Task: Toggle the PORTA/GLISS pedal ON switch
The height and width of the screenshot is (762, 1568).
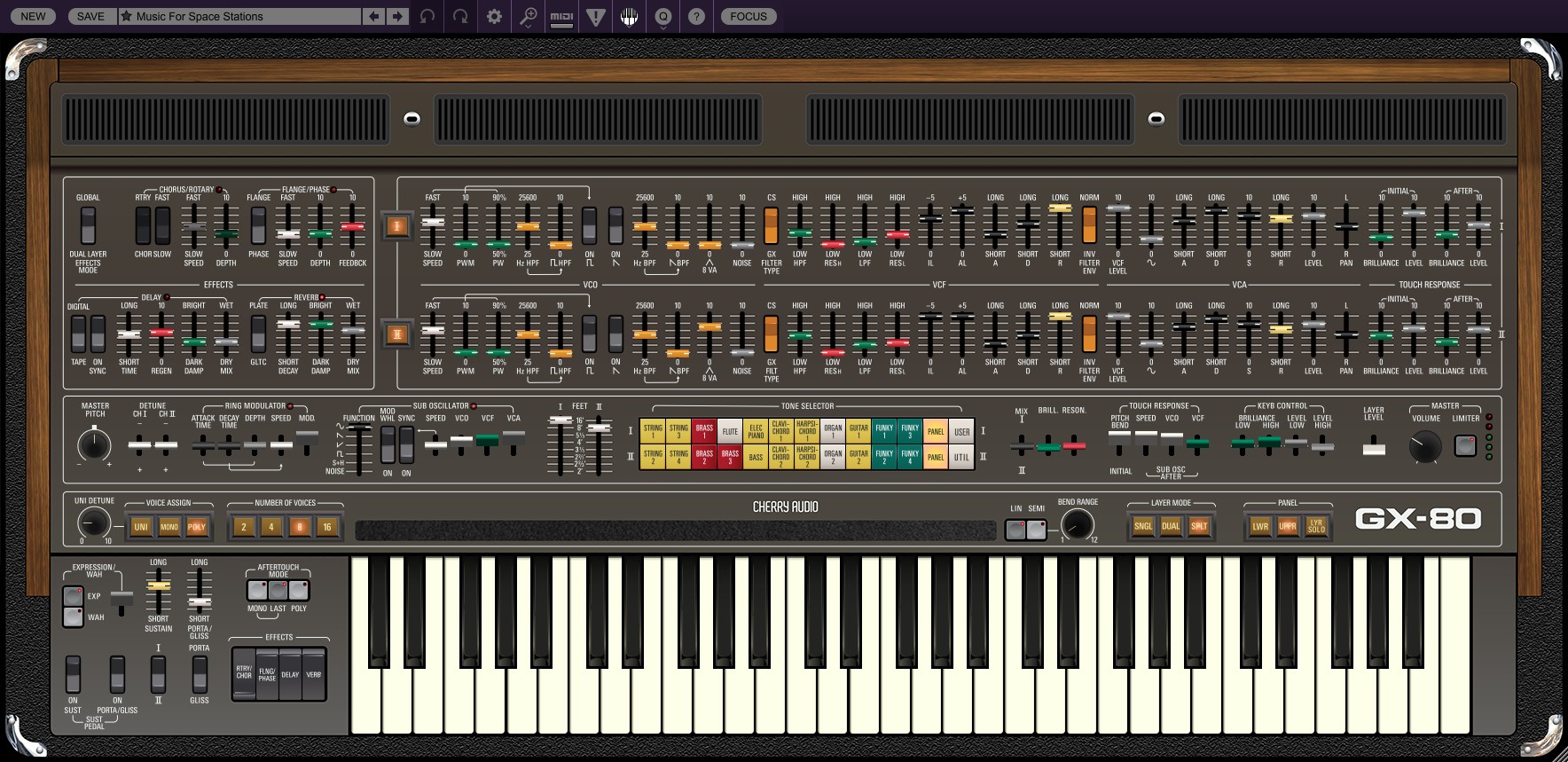Action: point(117,674)
